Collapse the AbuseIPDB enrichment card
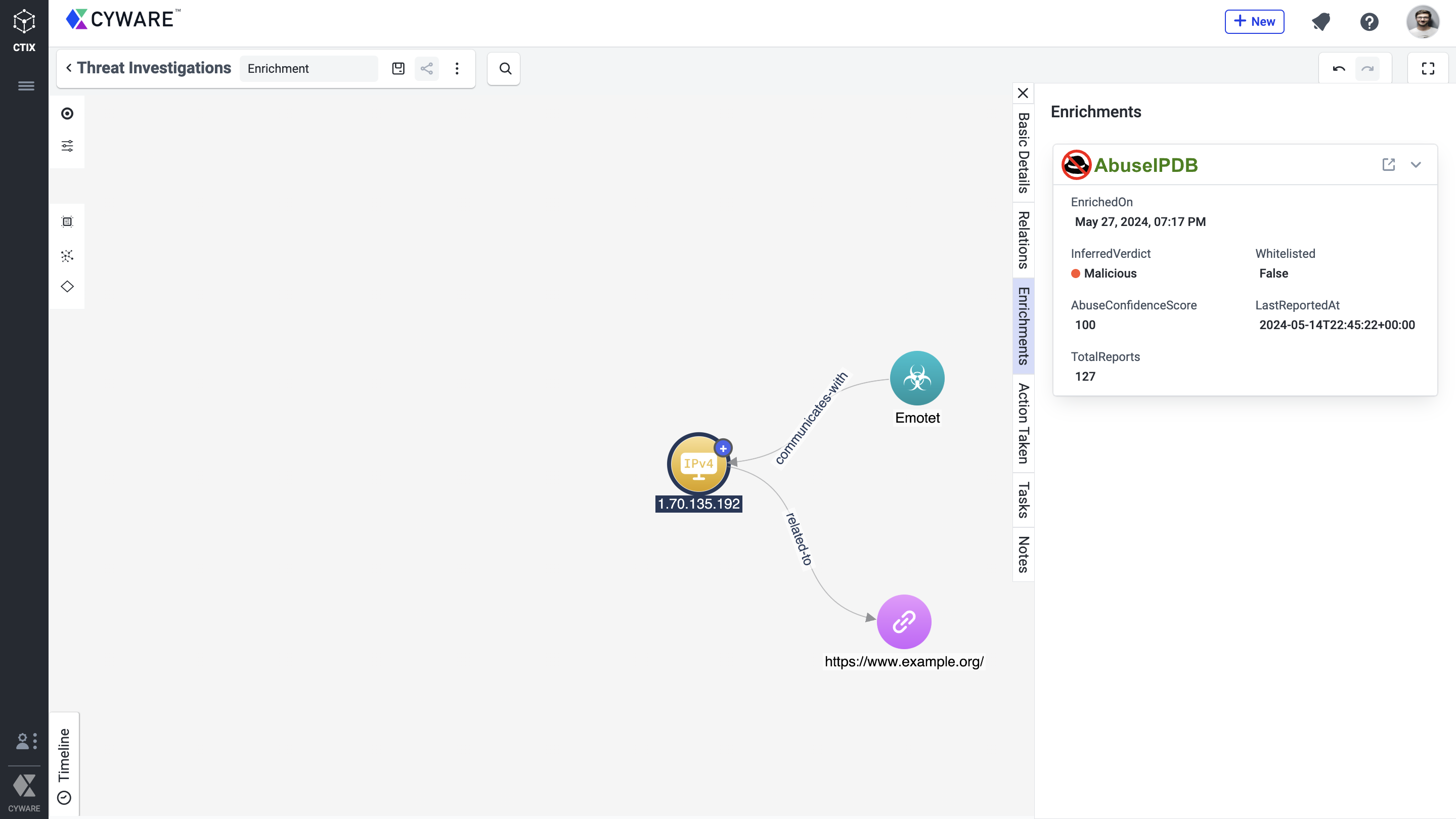 coord(1416,164)
